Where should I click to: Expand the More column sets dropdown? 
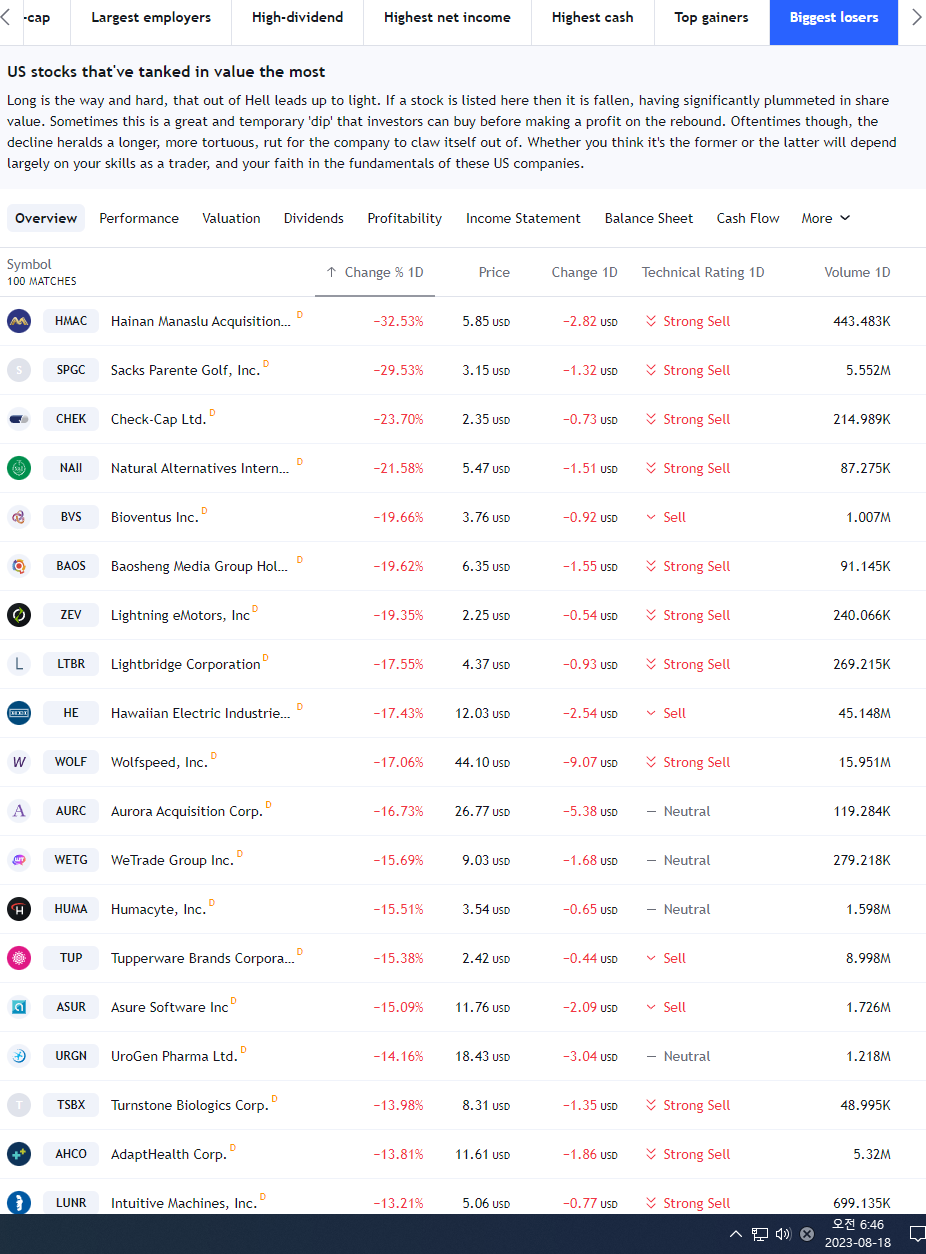click(x=826, y=218)
